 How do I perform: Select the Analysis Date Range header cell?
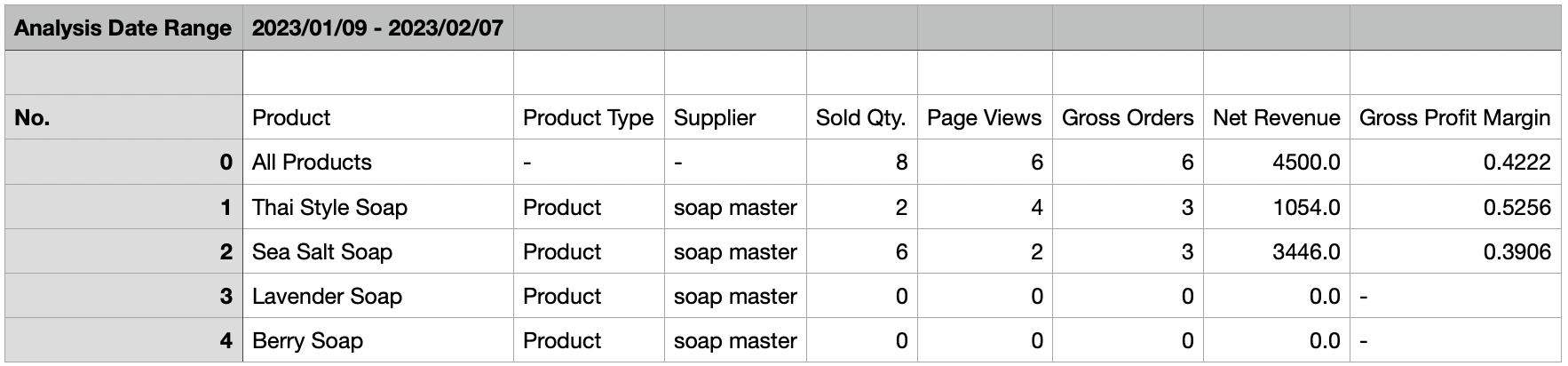pos(123,28)
